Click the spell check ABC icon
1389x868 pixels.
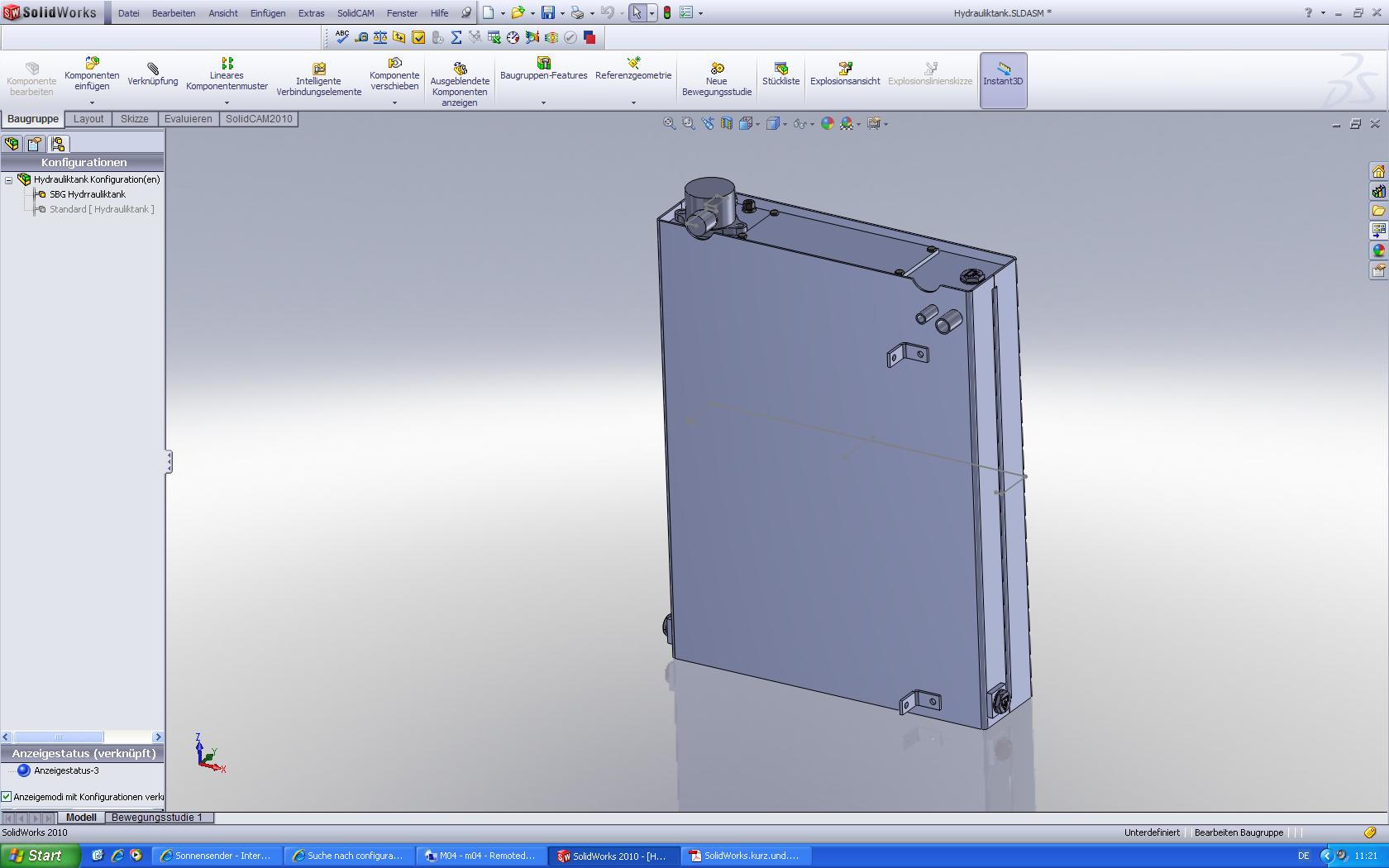click(341, 37)
